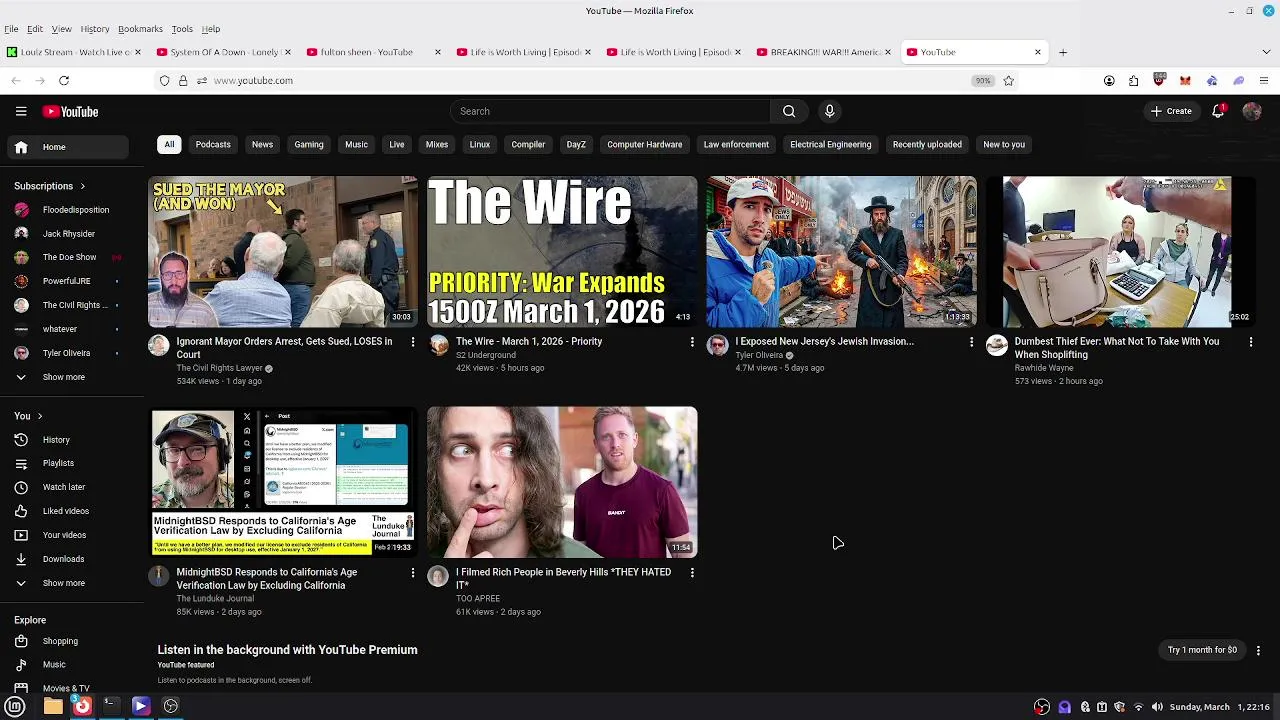Open clock showing Sunday, March 1
1280x720 pixels.
[x=1220, y=707]
